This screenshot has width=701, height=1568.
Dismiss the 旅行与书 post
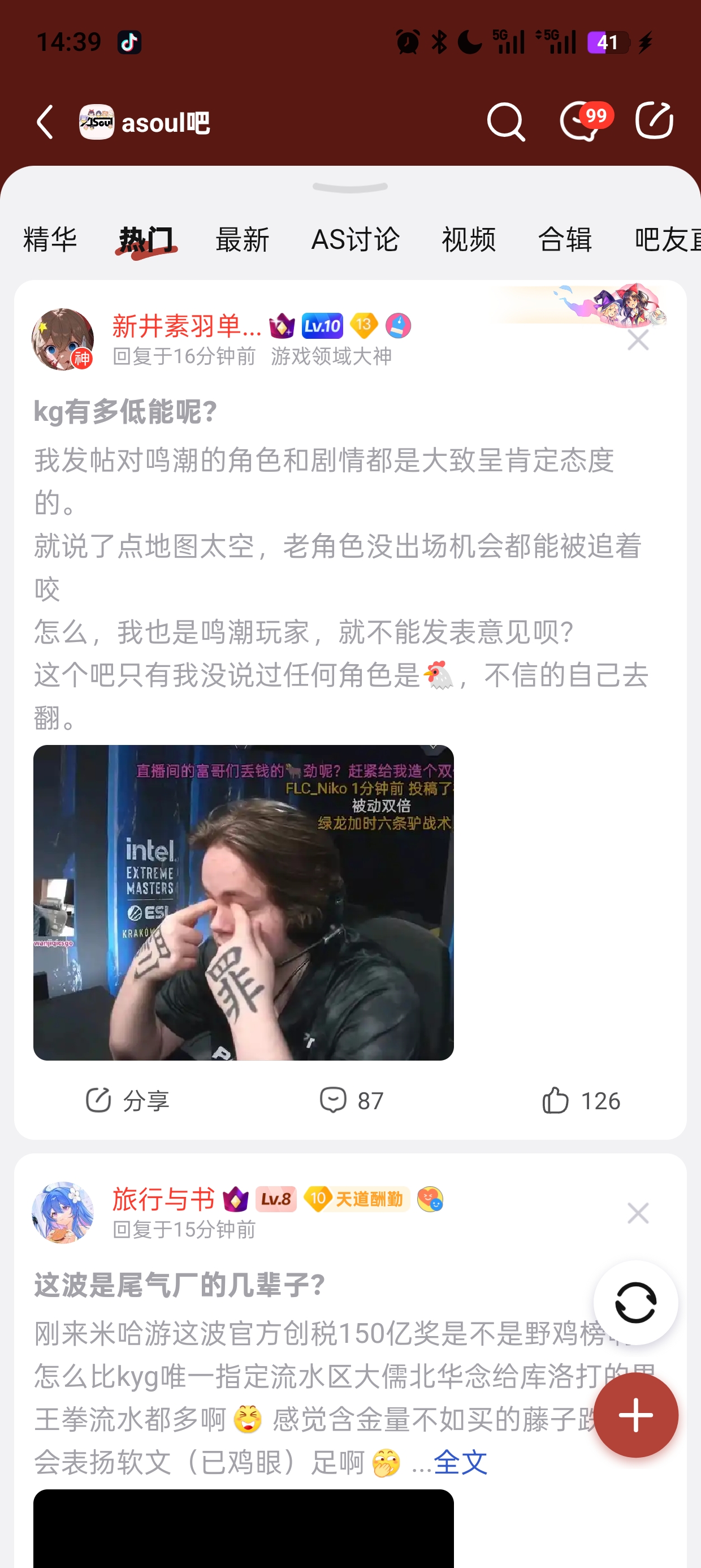638,1213
